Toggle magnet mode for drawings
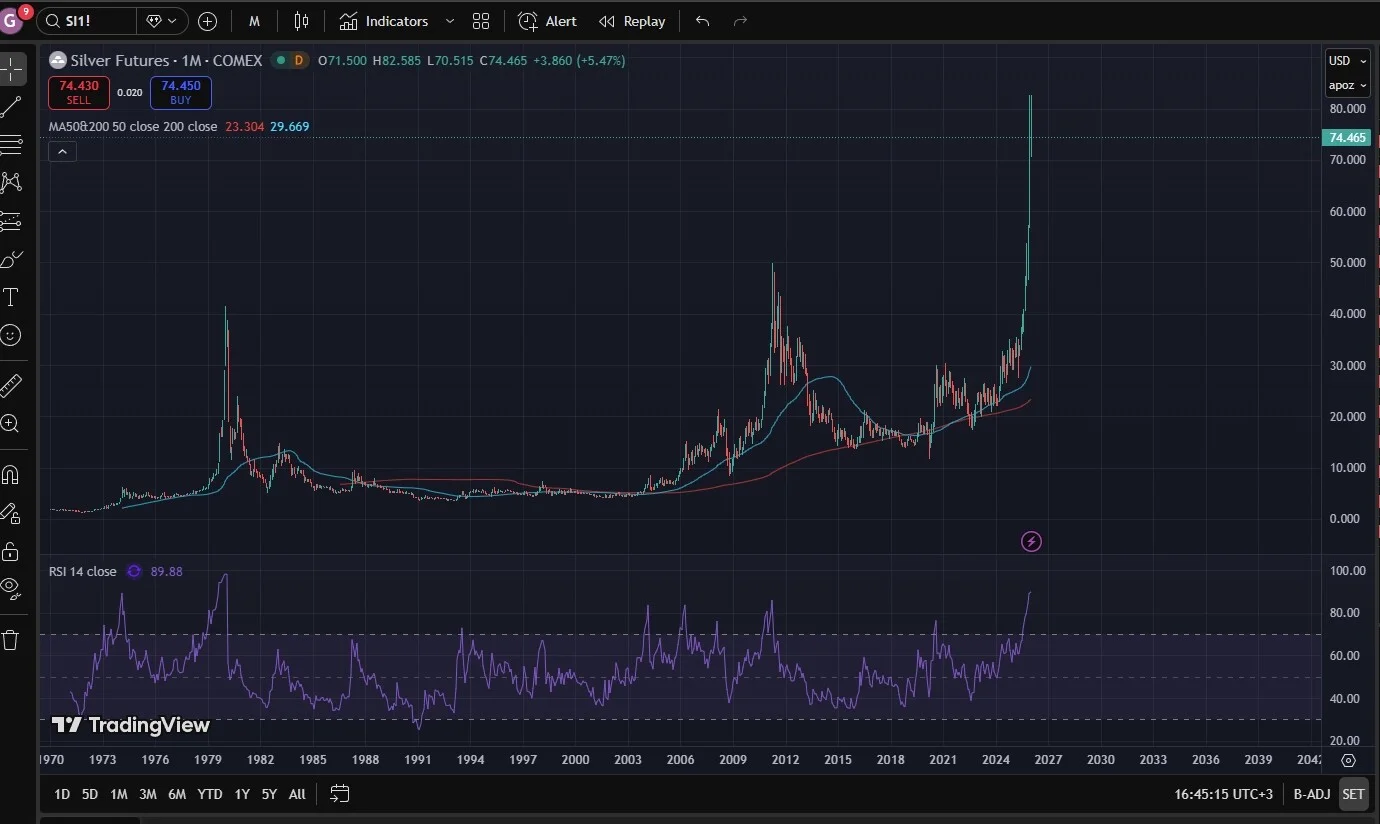Image resolution: width=1380 pixels, height=824 pixels. [11, 474]
